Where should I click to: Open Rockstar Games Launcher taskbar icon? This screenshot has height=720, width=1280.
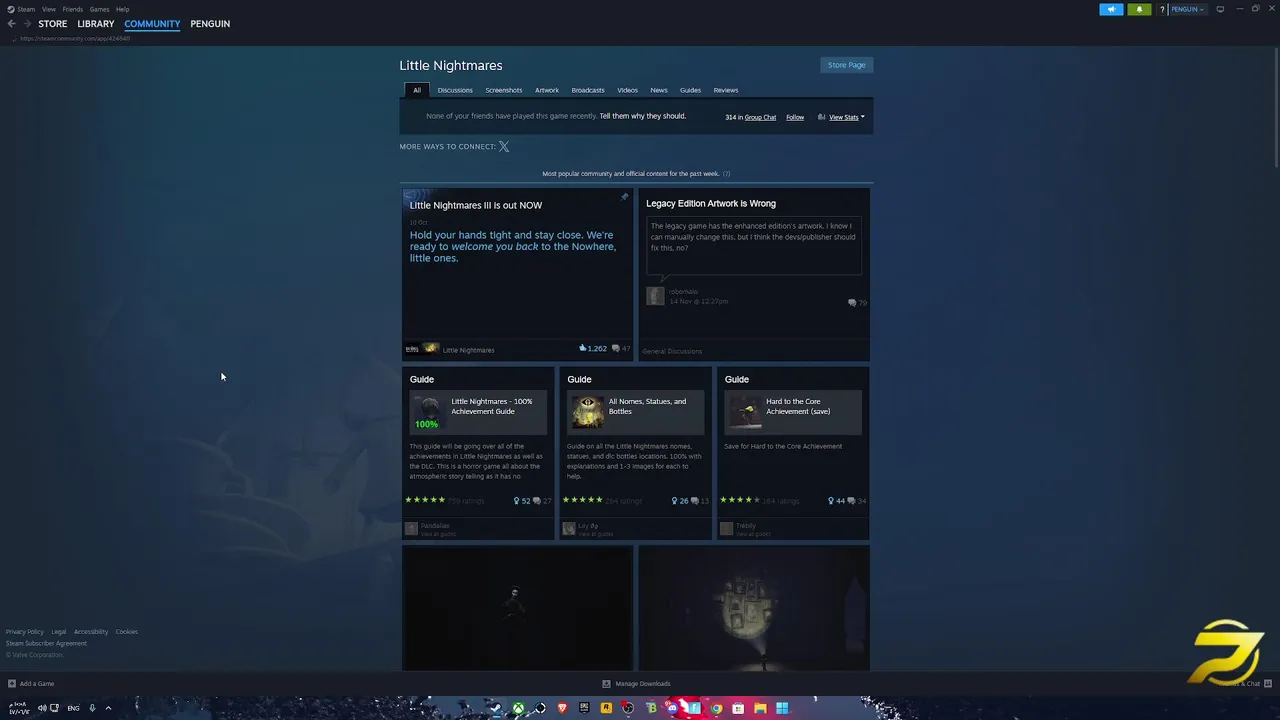606,708
